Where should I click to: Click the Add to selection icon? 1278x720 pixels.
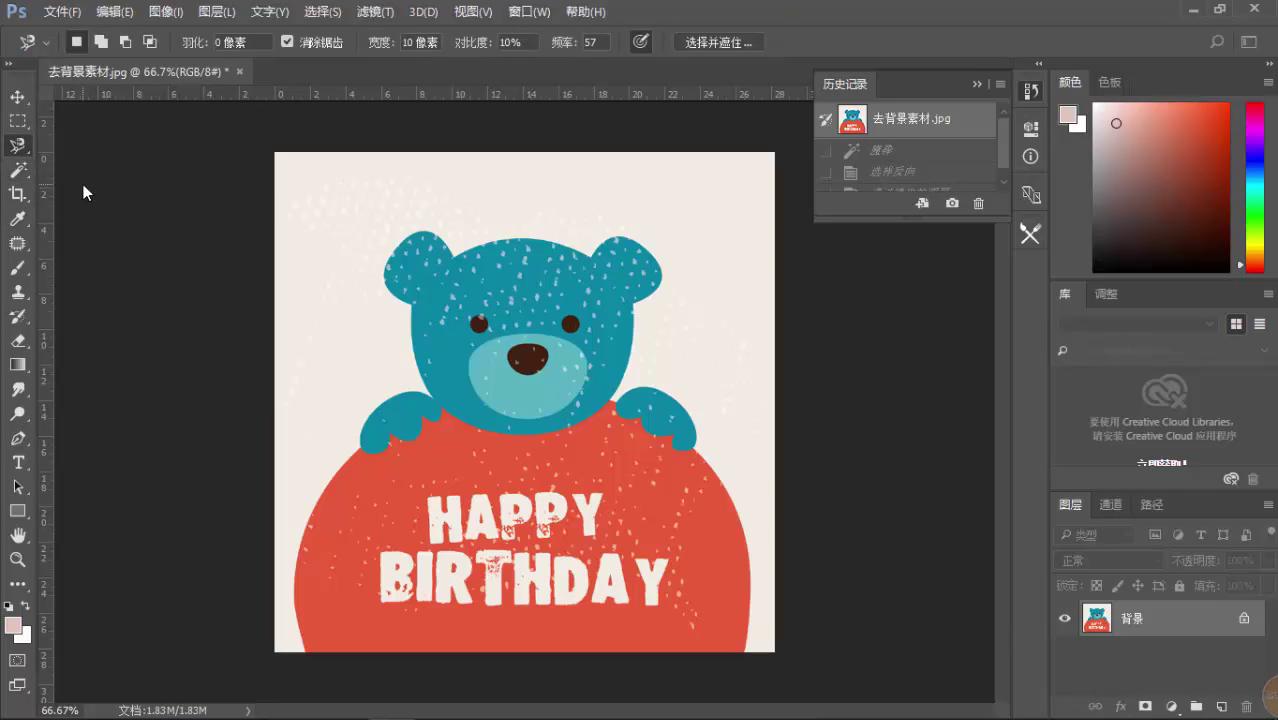click(101, 42)
